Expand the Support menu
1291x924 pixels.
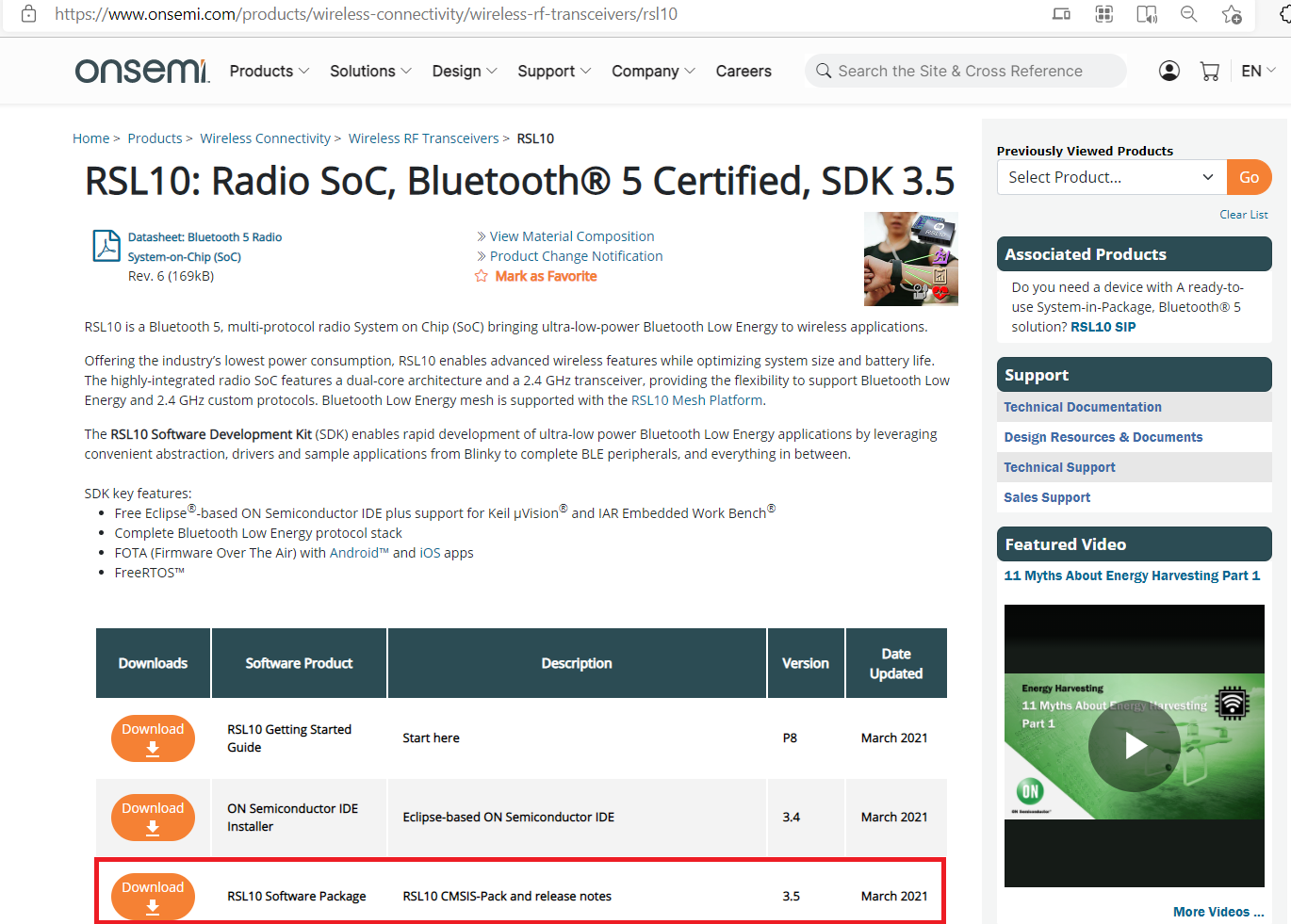(x=554, y=71)
